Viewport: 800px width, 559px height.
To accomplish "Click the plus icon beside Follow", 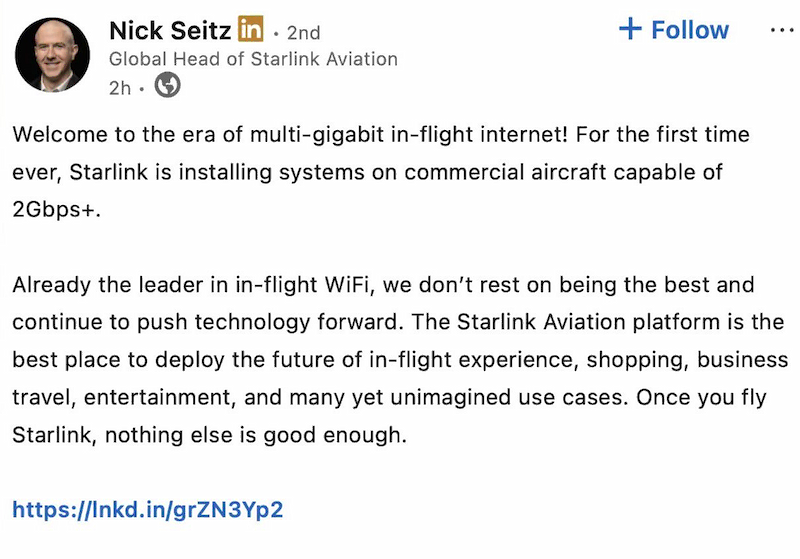I will [630, 29].
